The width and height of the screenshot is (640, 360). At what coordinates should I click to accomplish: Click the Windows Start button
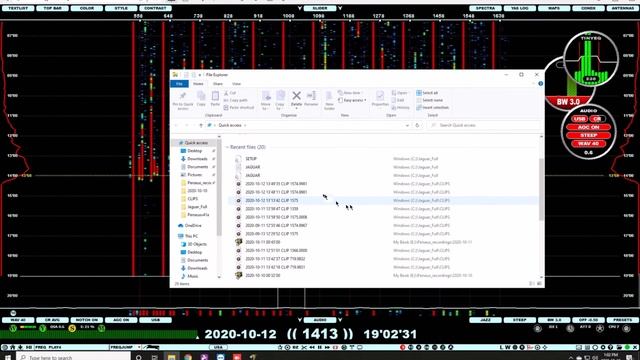click(7, 357)
